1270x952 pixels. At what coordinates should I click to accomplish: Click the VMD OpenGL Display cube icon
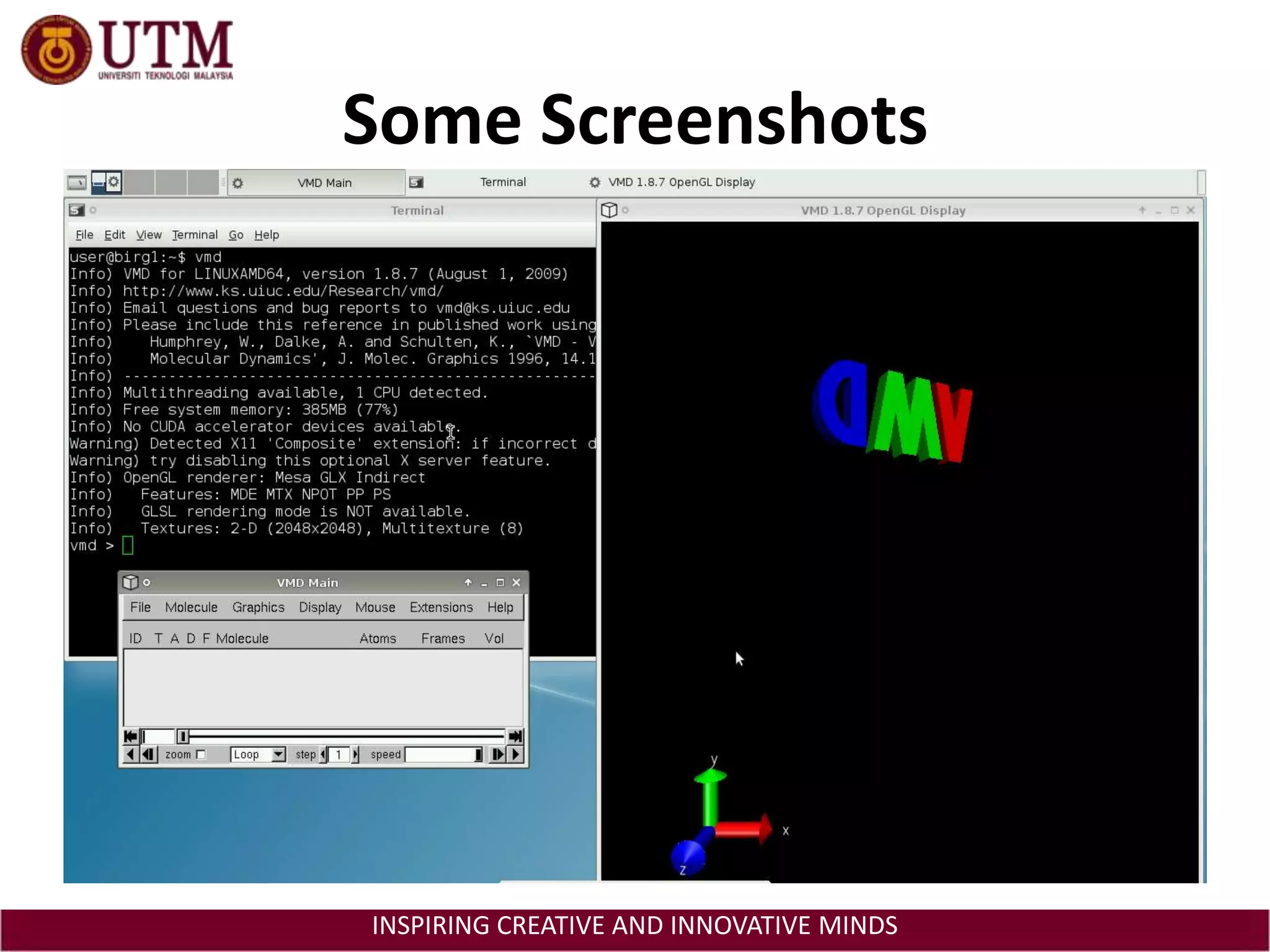(x=609, y=210)
